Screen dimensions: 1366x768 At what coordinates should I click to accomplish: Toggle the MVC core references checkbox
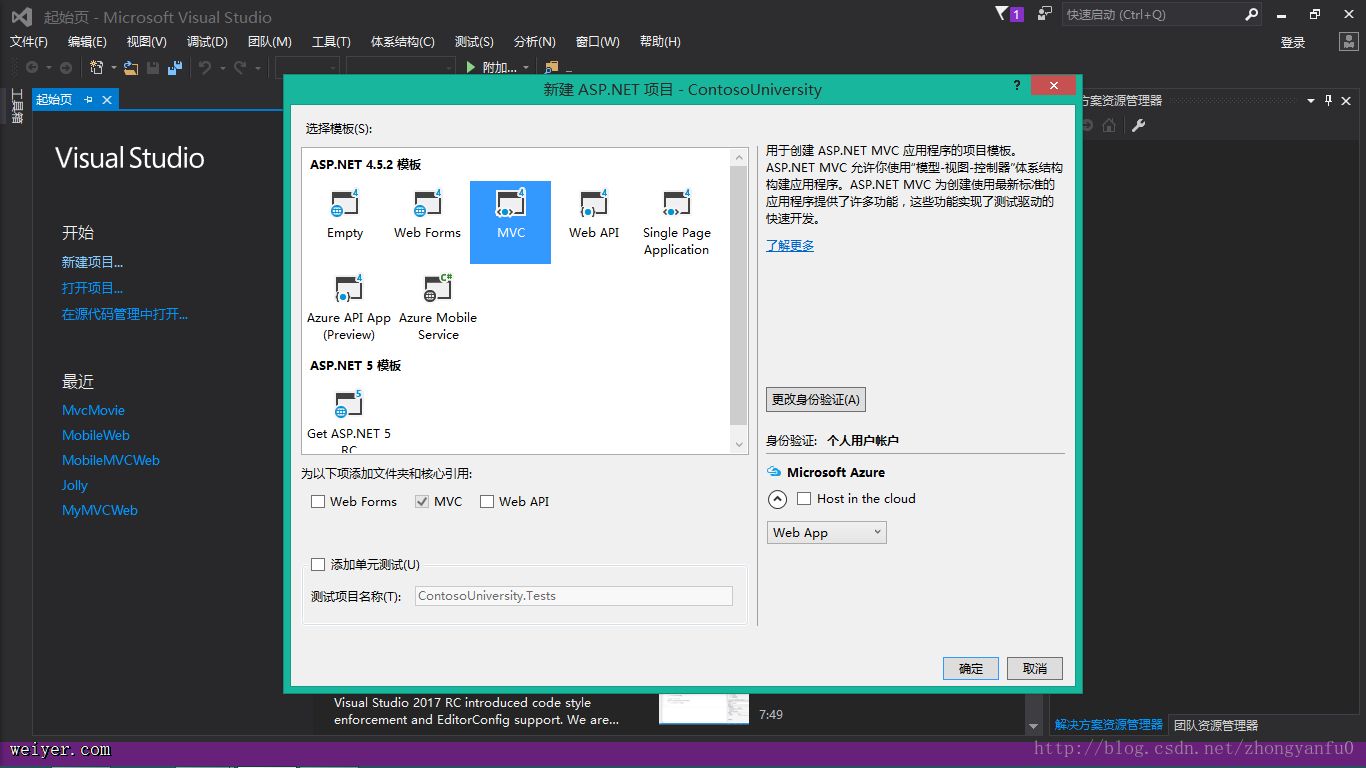[x=422, y=502]
